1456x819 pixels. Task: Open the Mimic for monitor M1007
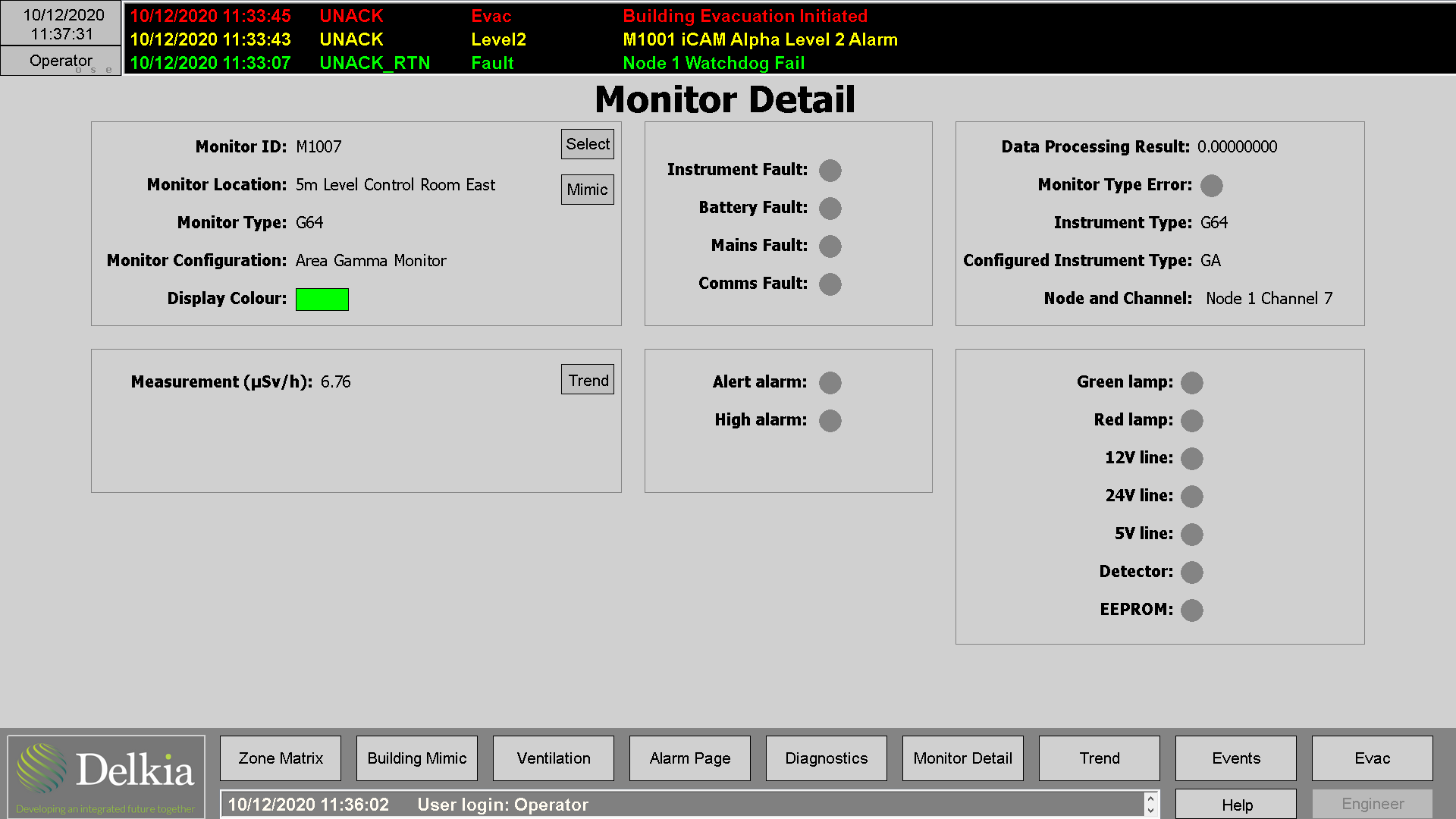587,190
